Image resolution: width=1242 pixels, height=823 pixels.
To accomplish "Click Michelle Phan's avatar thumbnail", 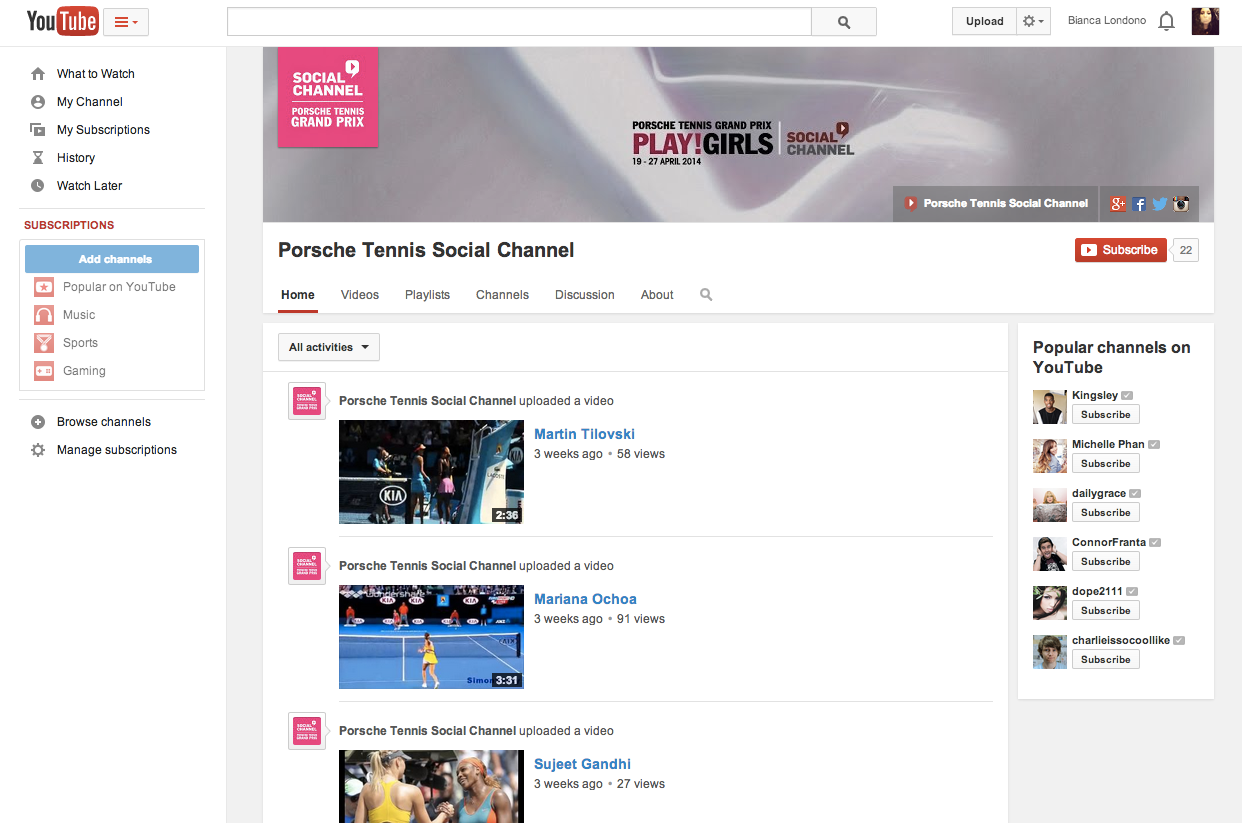I will pyautogui.click(x=1050, y=456).
